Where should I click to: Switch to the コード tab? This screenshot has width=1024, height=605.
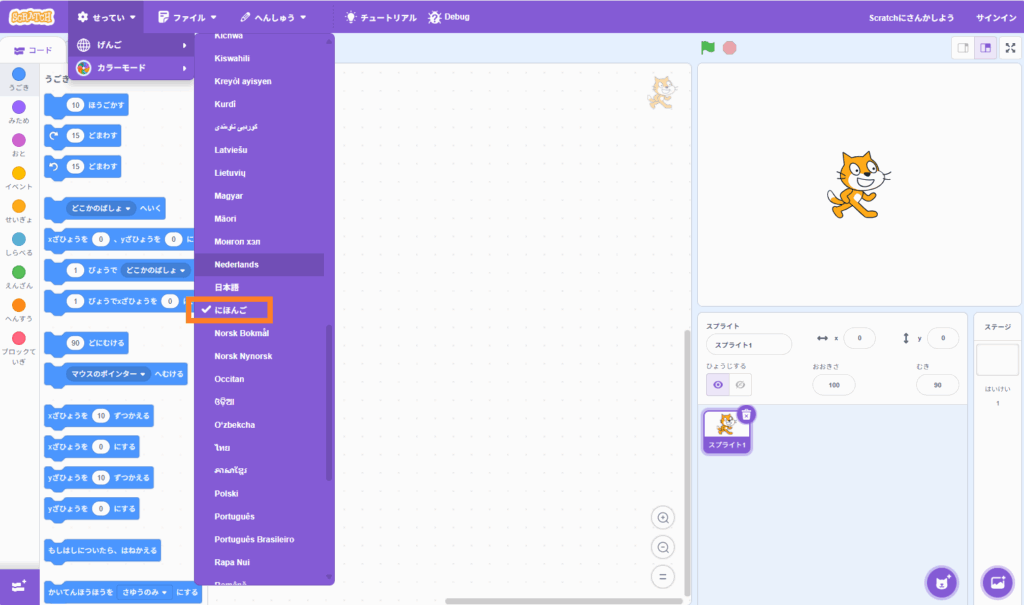point(33,50)
